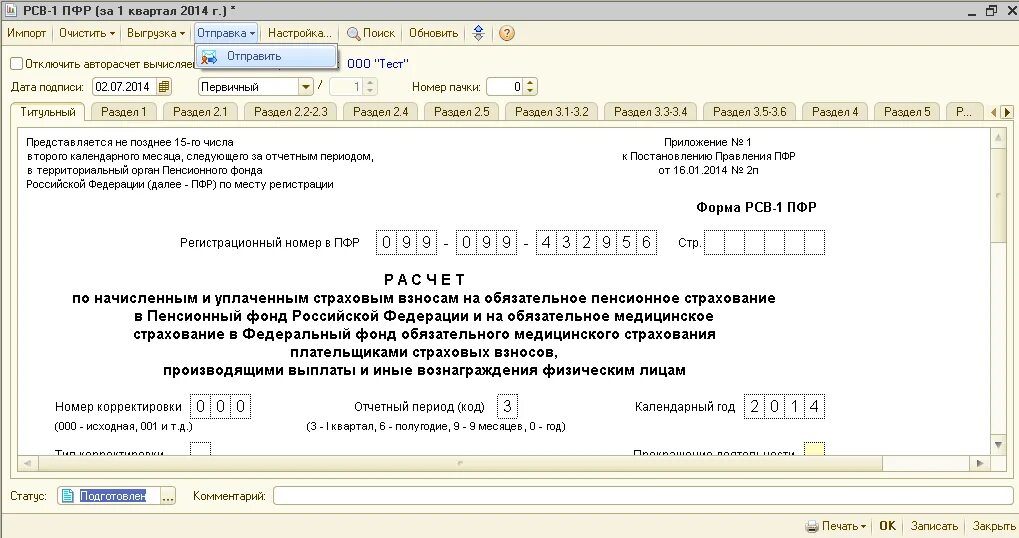Screen dimensions: 1019x538
Task: Open the Печать dropdown
Action: point(844,526)
